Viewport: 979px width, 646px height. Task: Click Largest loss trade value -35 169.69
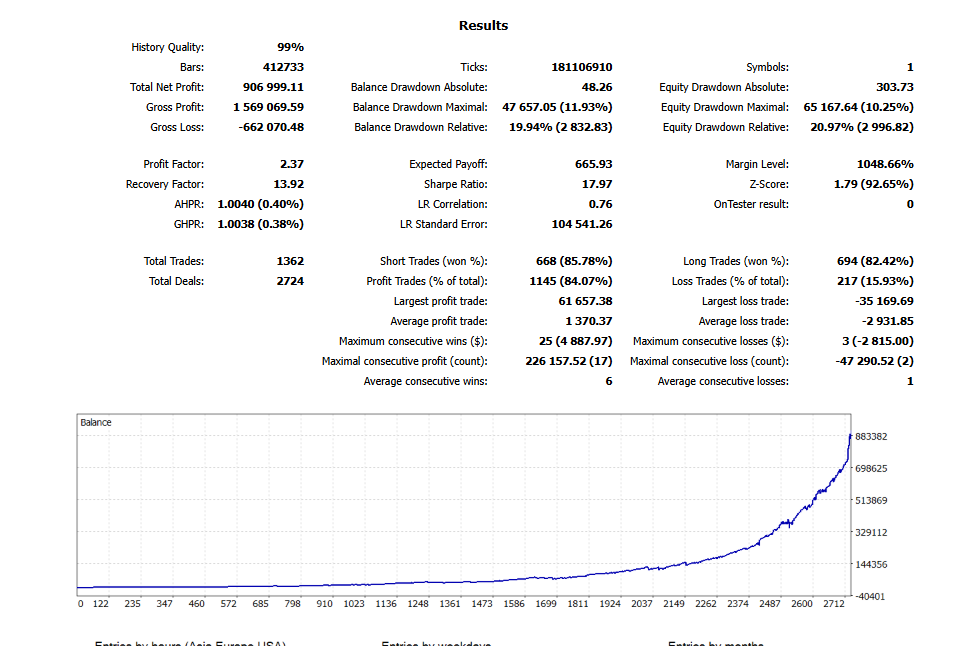click(x=884, y=301)
